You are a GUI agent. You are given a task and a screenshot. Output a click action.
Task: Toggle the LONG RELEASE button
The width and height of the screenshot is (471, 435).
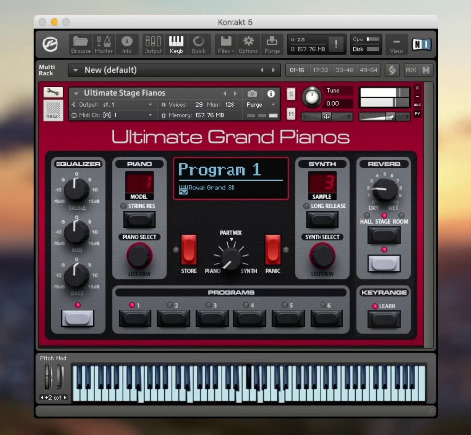(322, 219)
